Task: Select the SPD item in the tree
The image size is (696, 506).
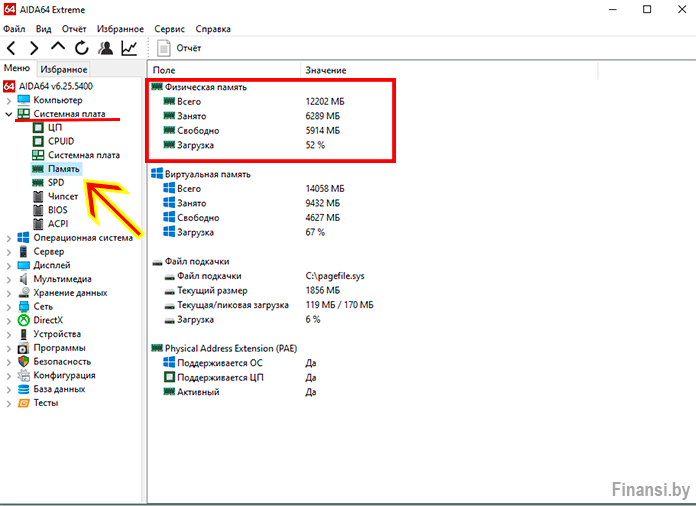Action: [x=55, y=183]
